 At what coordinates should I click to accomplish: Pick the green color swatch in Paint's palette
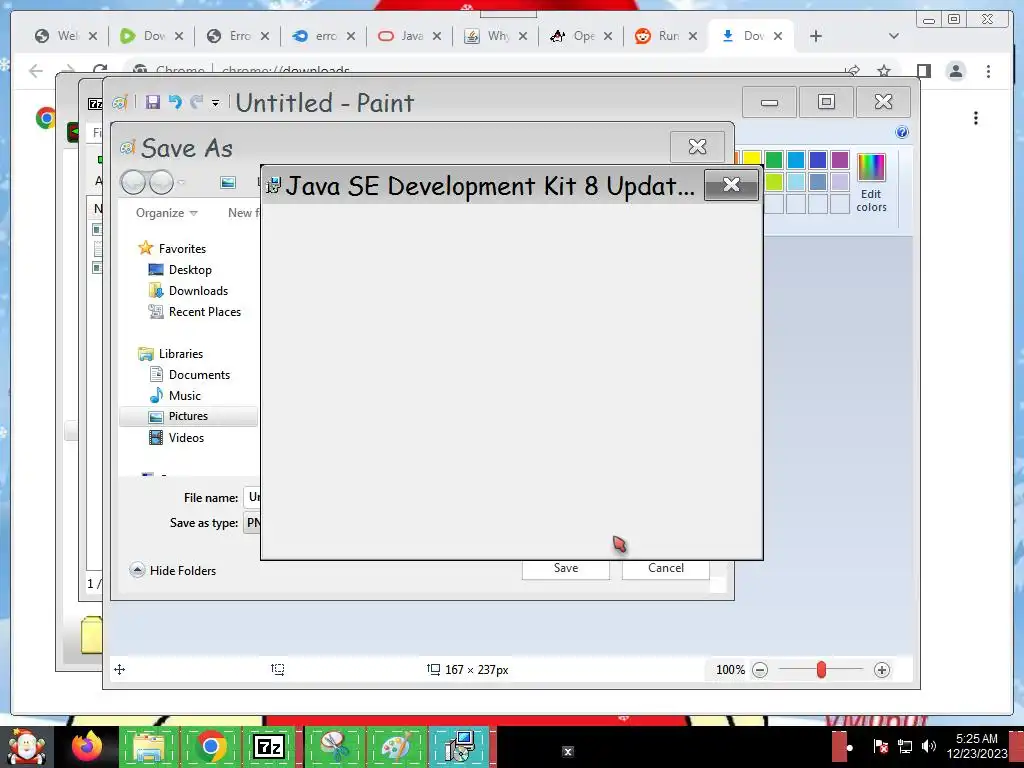click(774, 159)
